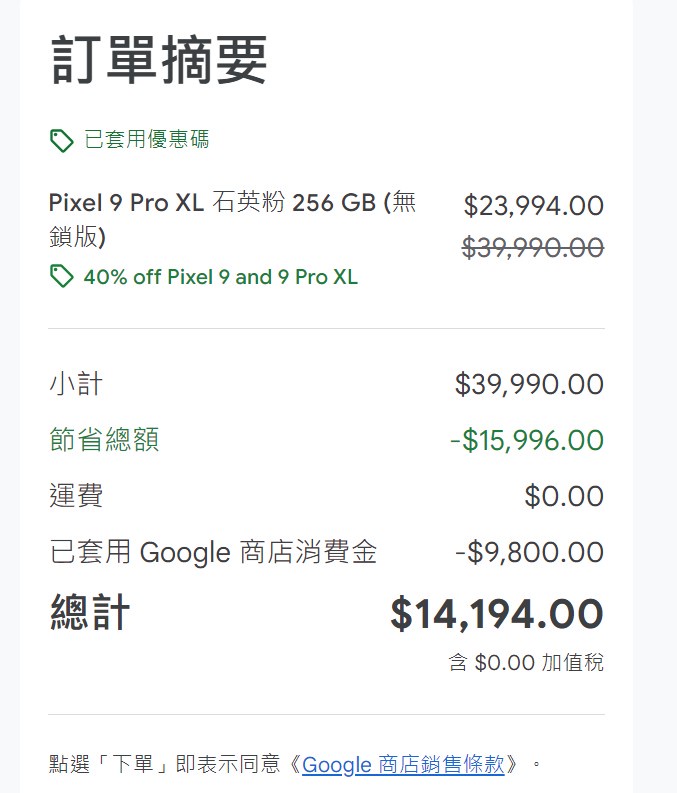Click the crossed-out original price $39,990.00
The width and height of the screenshot is (677, 793).
(x=533, y=247)
